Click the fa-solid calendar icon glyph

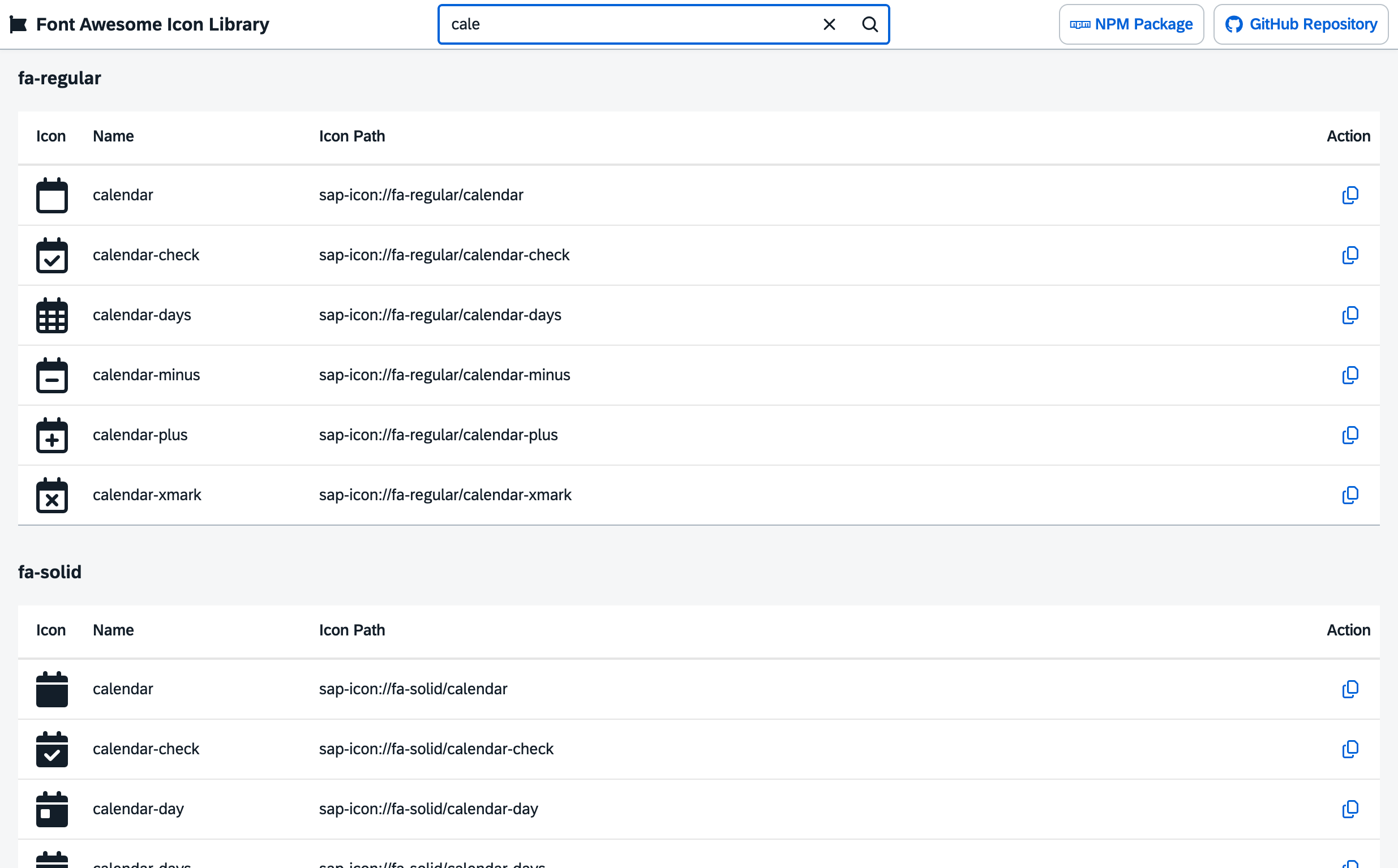pos(52,689)
